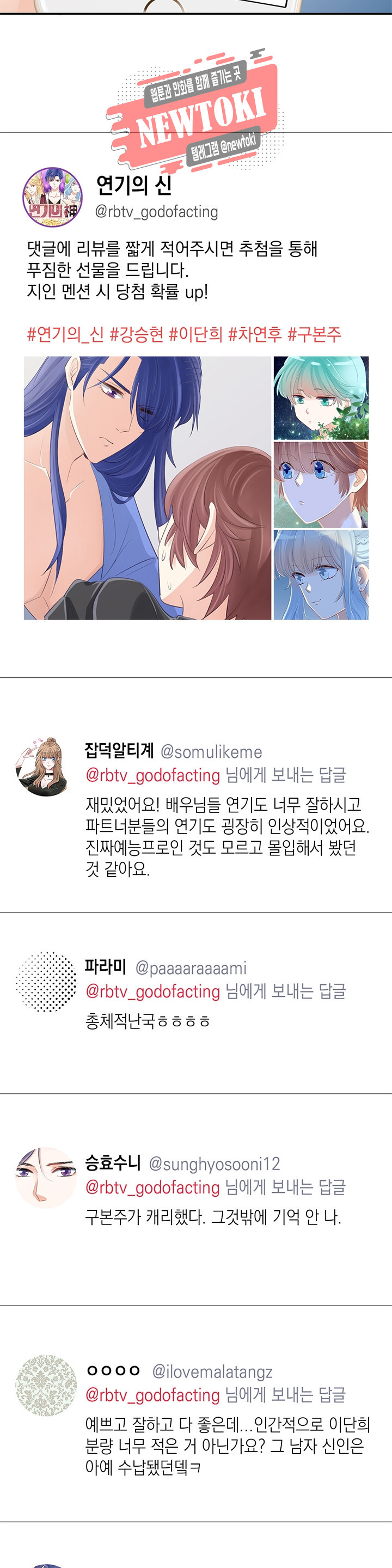
Task: Open the large blue-haired man image
Action: (148, 488)
